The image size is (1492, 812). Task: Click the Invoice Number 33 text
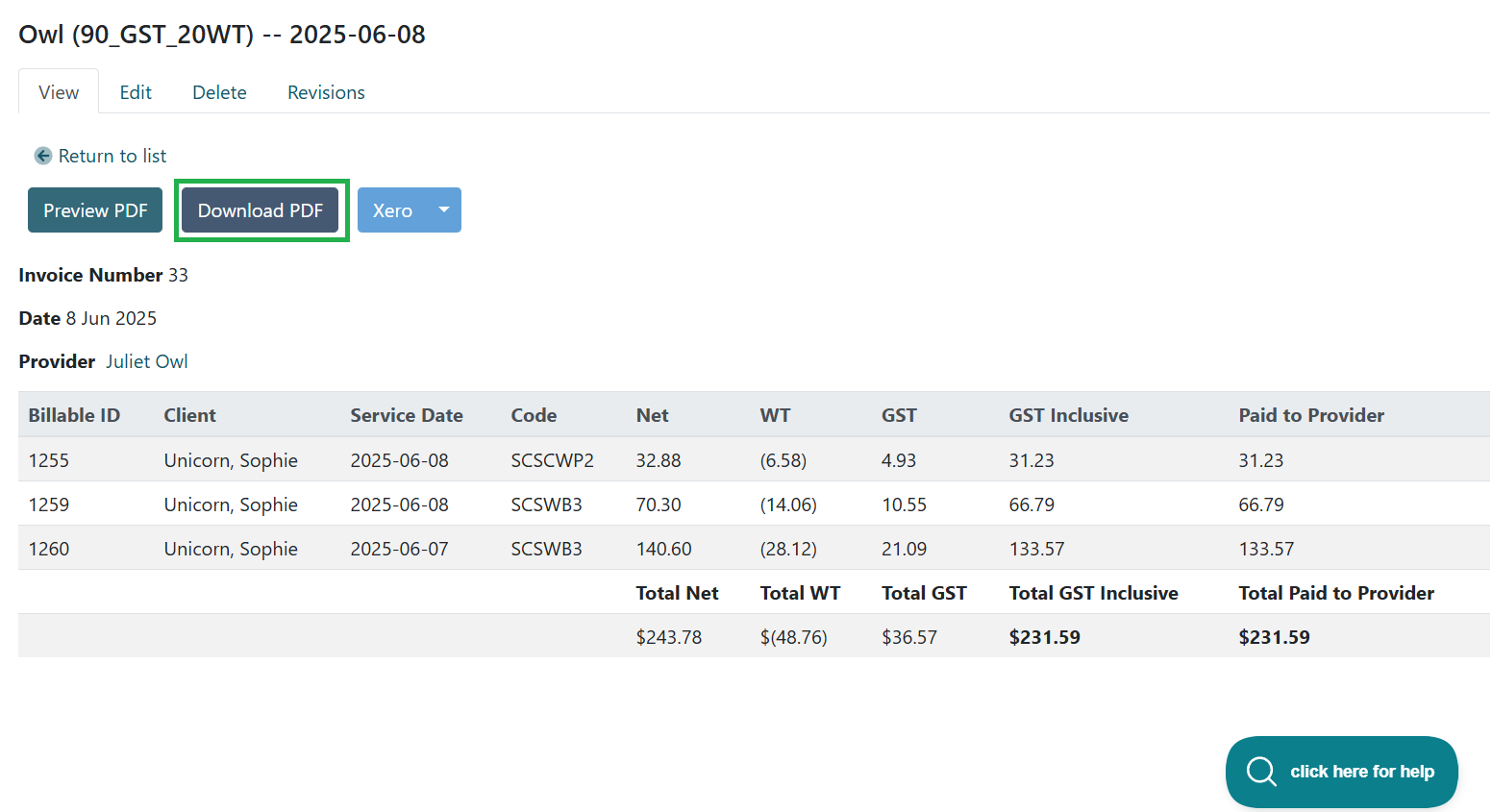[103, 275]
